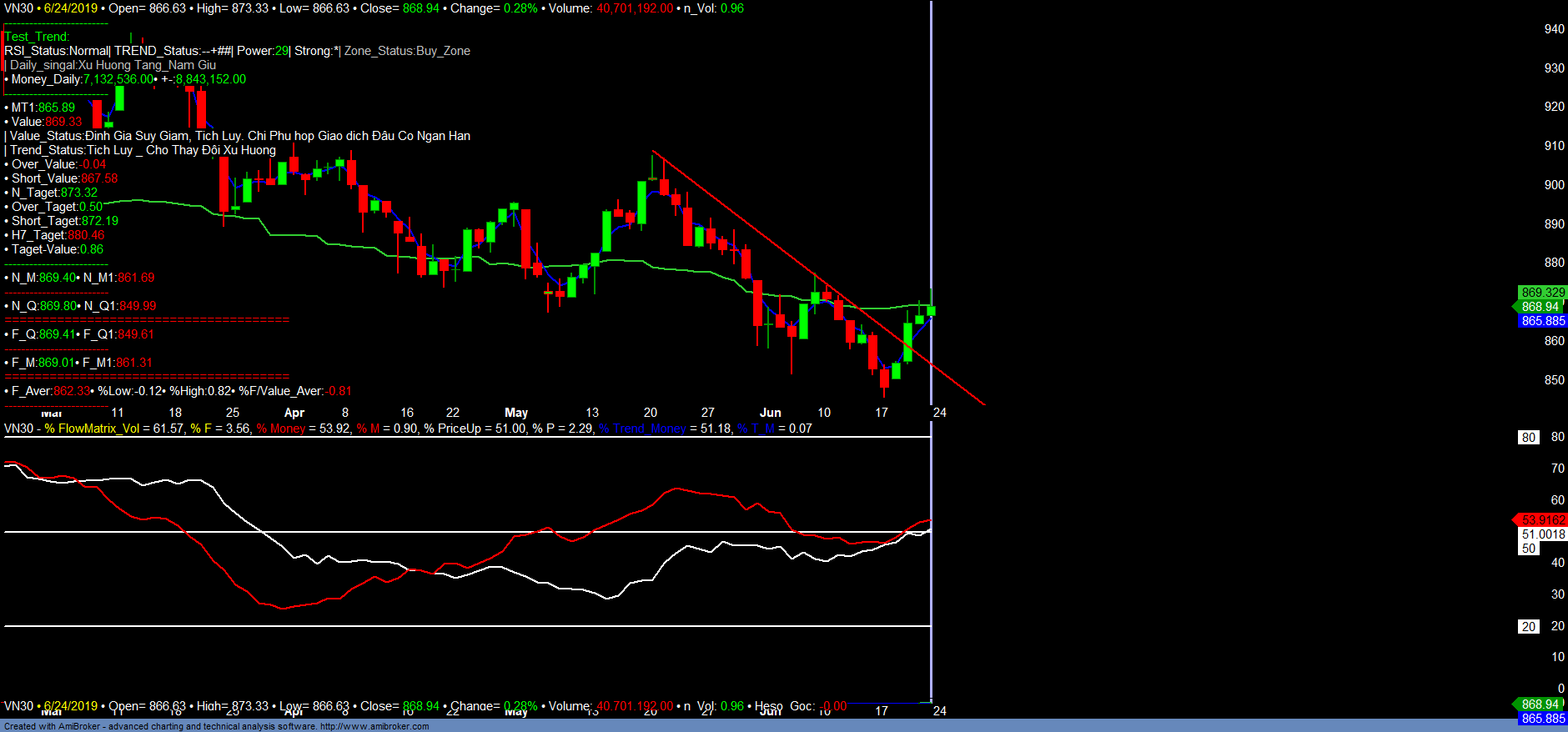Viewport: 1568px width, 732px height.
Task: Click the green 869.329 price axis label
Action: point(1542,293)
